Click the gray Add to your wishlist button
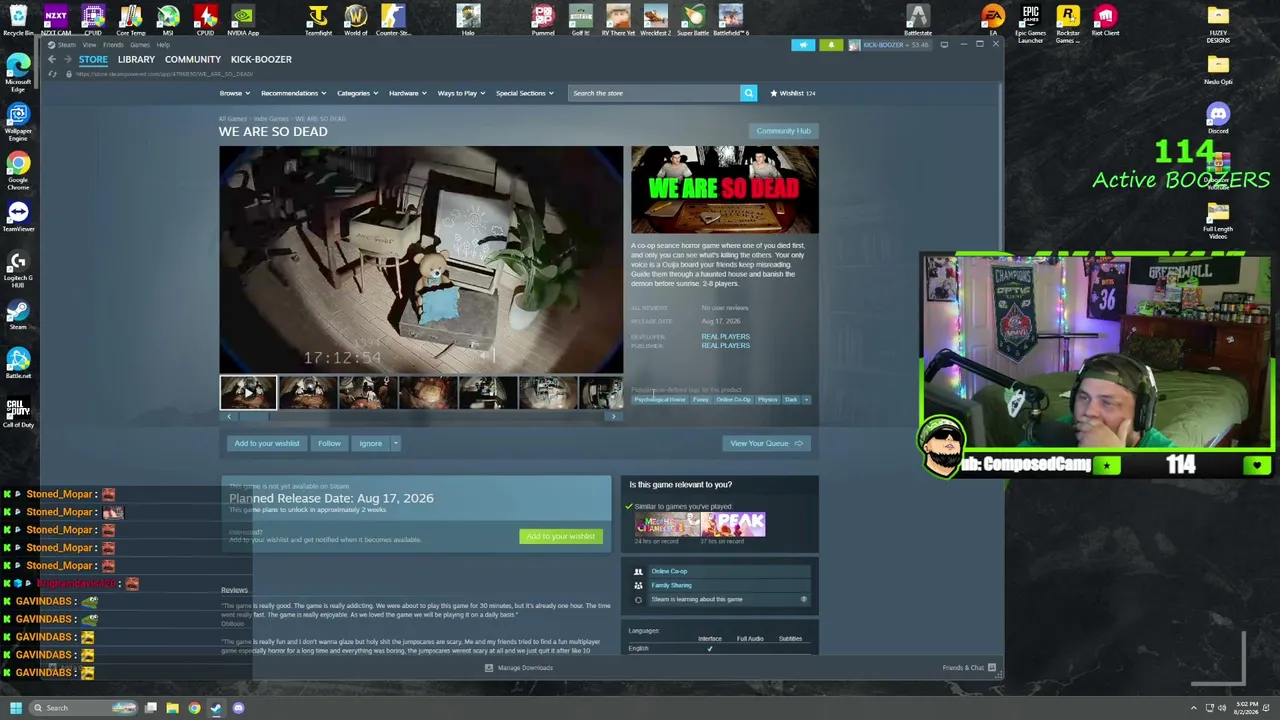The image size is (1280, 720). coord(266,443)
